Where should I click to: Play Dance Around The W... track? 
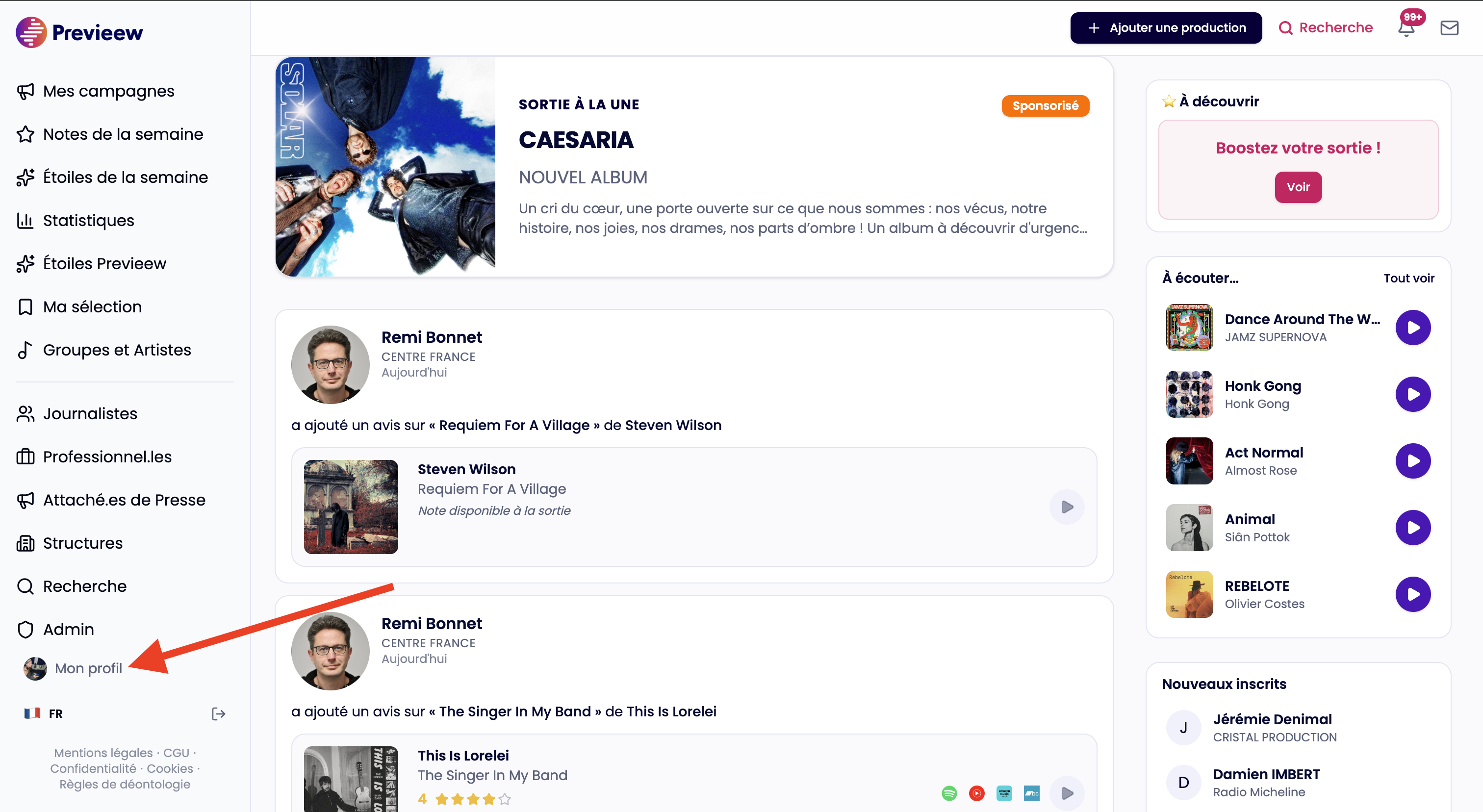pyautogui.click(x=1413, y=328)
